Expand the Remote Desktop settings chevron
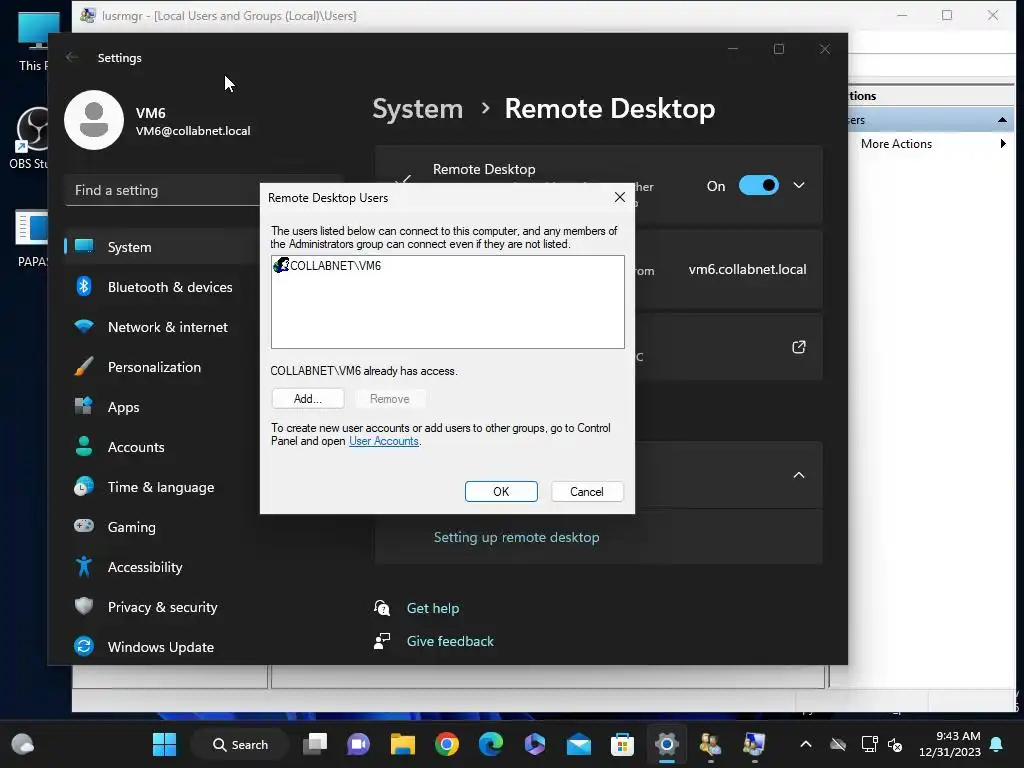The height and width of the screenshot is (768, 1024). 799,185
